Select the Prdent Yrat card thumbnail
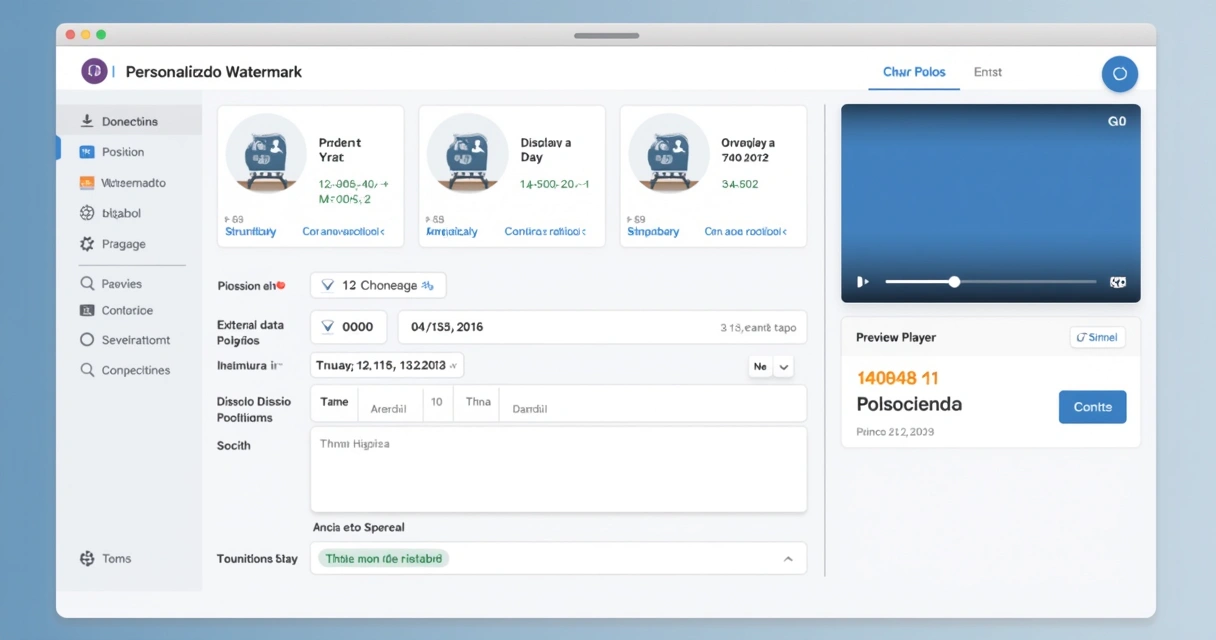1216x640 pixels. 266,153
